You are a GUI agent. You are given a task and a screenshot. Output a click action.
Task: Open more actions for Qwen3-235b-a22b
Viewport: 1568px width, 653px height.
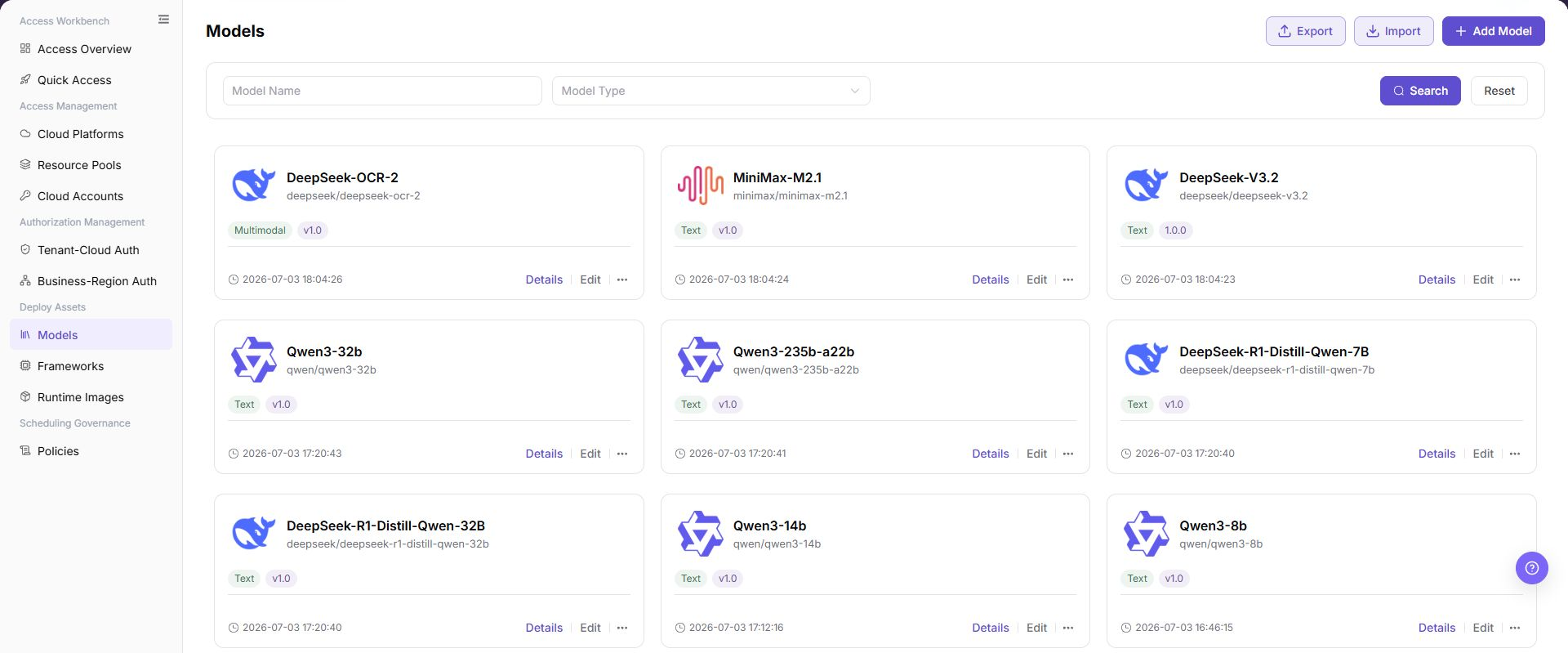[1068, 454]
